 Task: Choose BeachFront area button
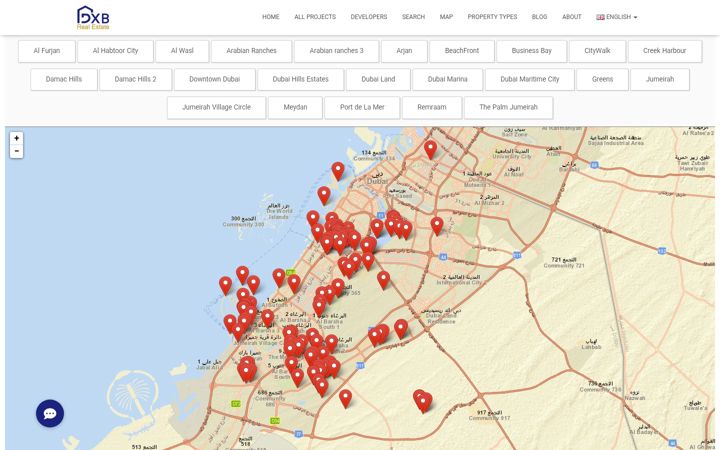[462, 51]
